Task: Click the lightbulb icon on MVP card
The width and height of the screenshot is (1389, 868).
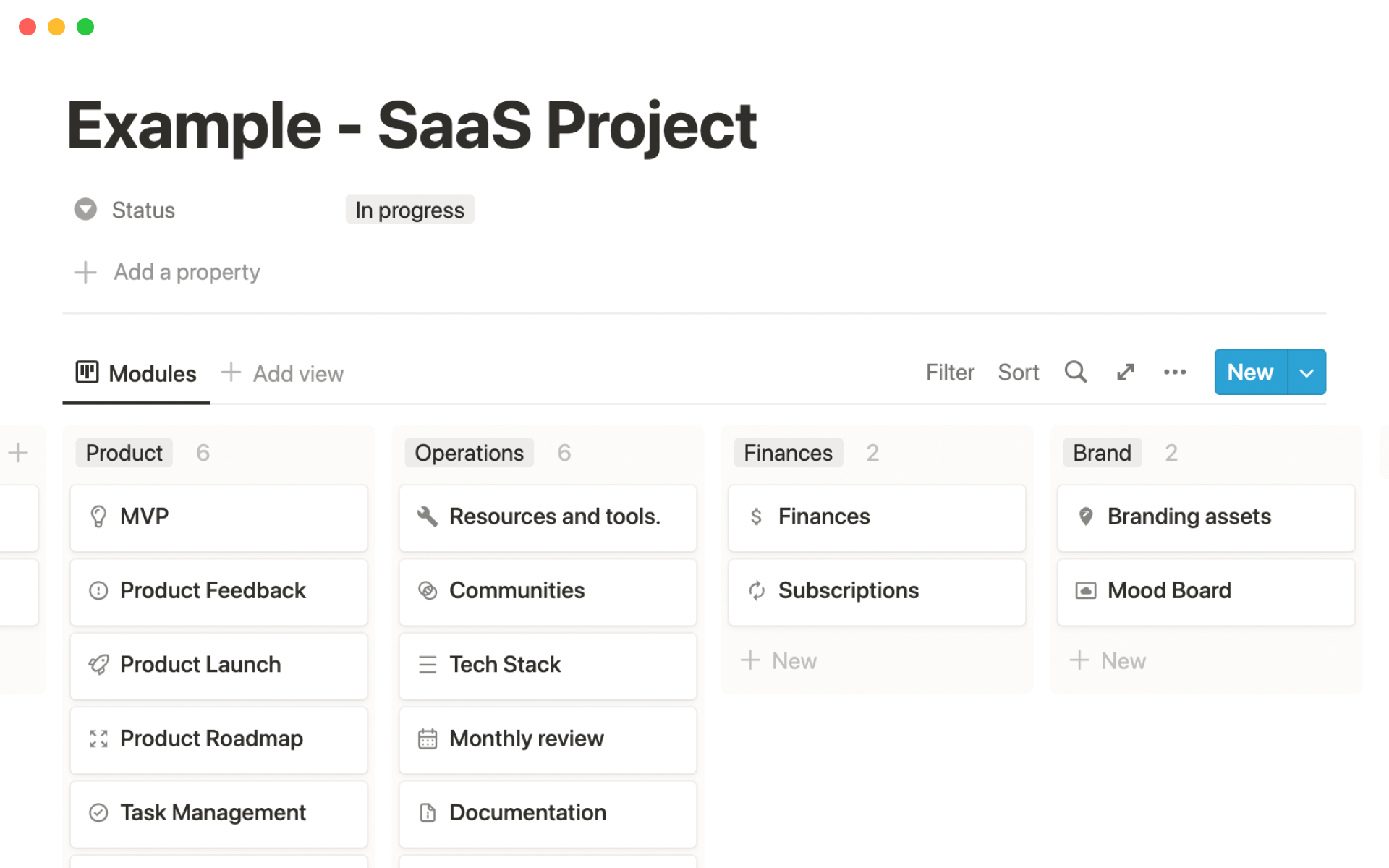Action: pyautogui.click(x=98, y=516)
